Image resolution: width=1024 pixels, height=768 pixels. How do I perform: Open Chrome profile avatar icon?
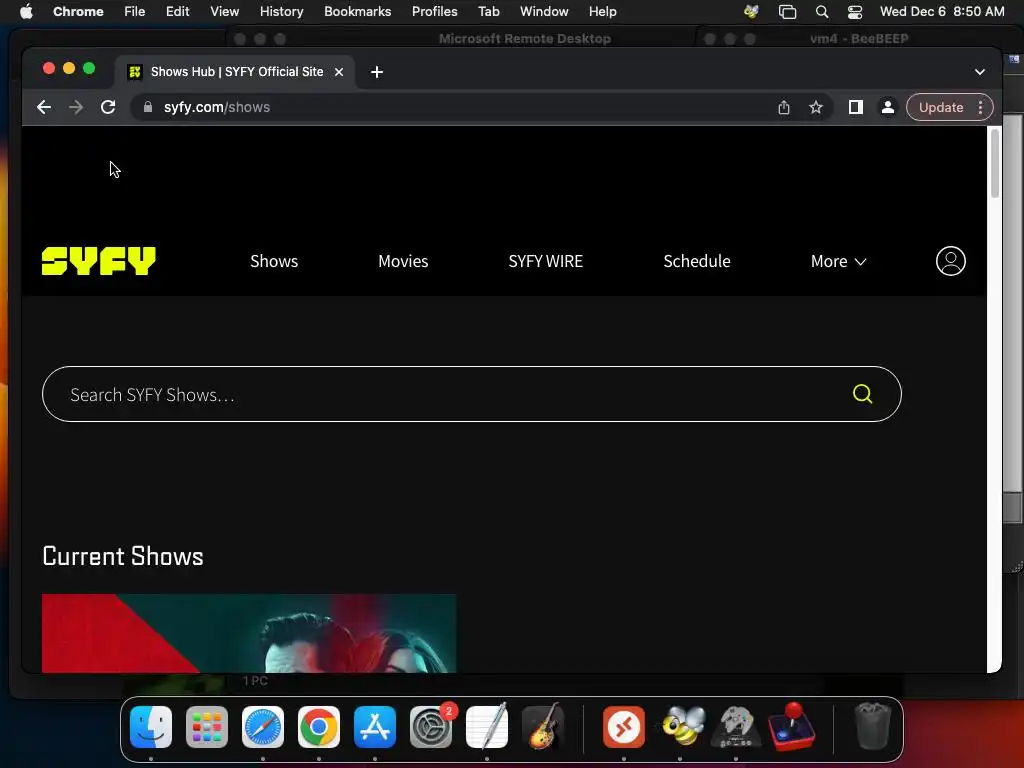click(x=888, y=107)
